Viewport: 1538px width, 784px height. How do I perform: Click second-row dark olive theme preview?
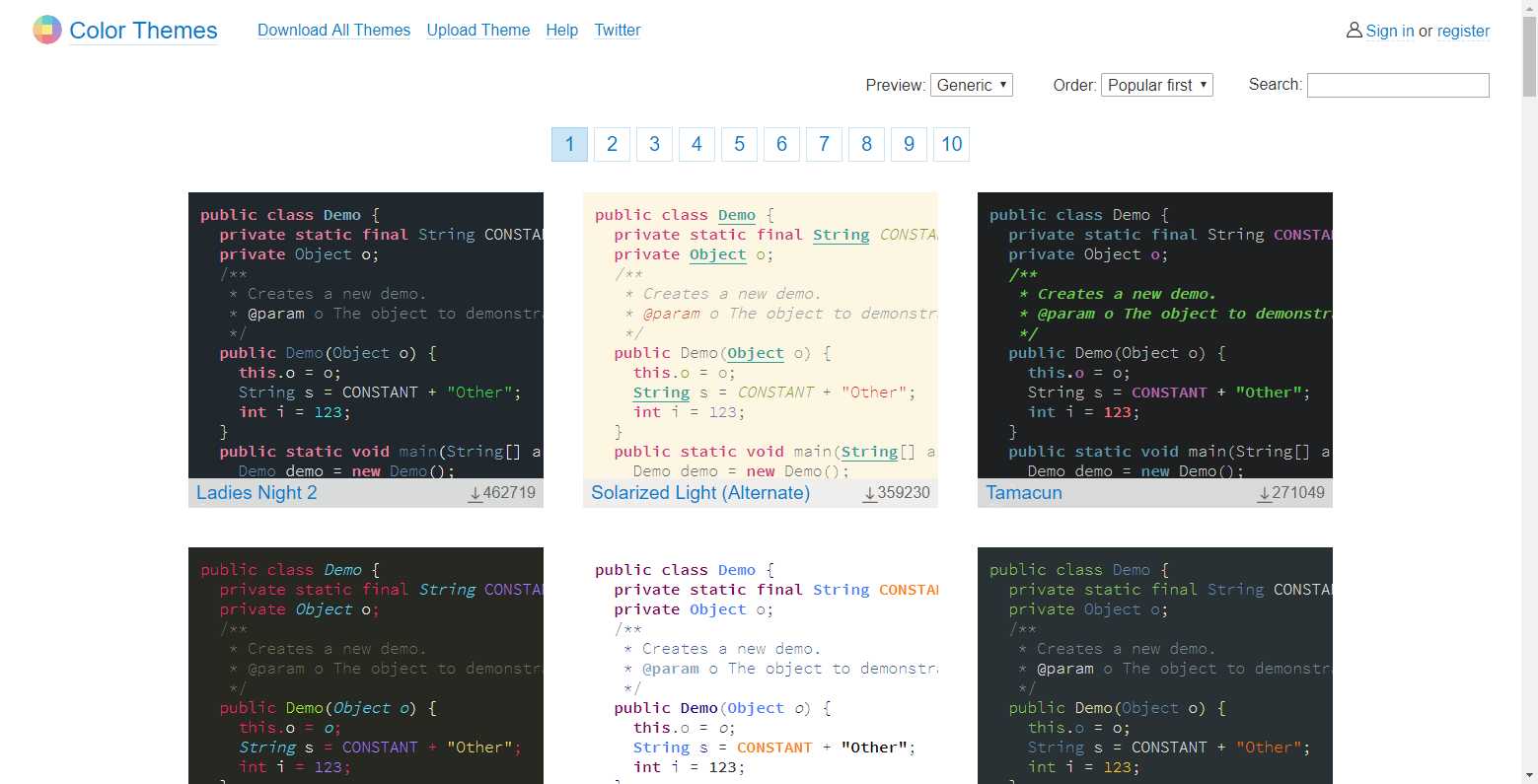click(x=366, y=666)
